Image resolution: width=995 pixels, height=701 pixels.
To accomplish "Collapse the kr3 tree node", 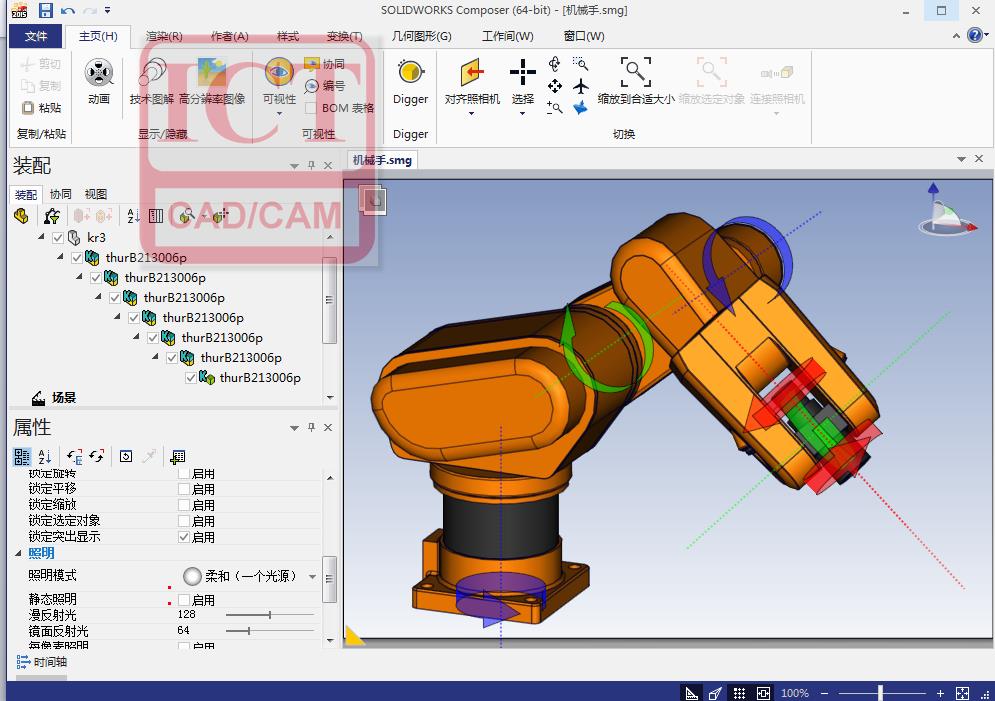I will 42,238.
